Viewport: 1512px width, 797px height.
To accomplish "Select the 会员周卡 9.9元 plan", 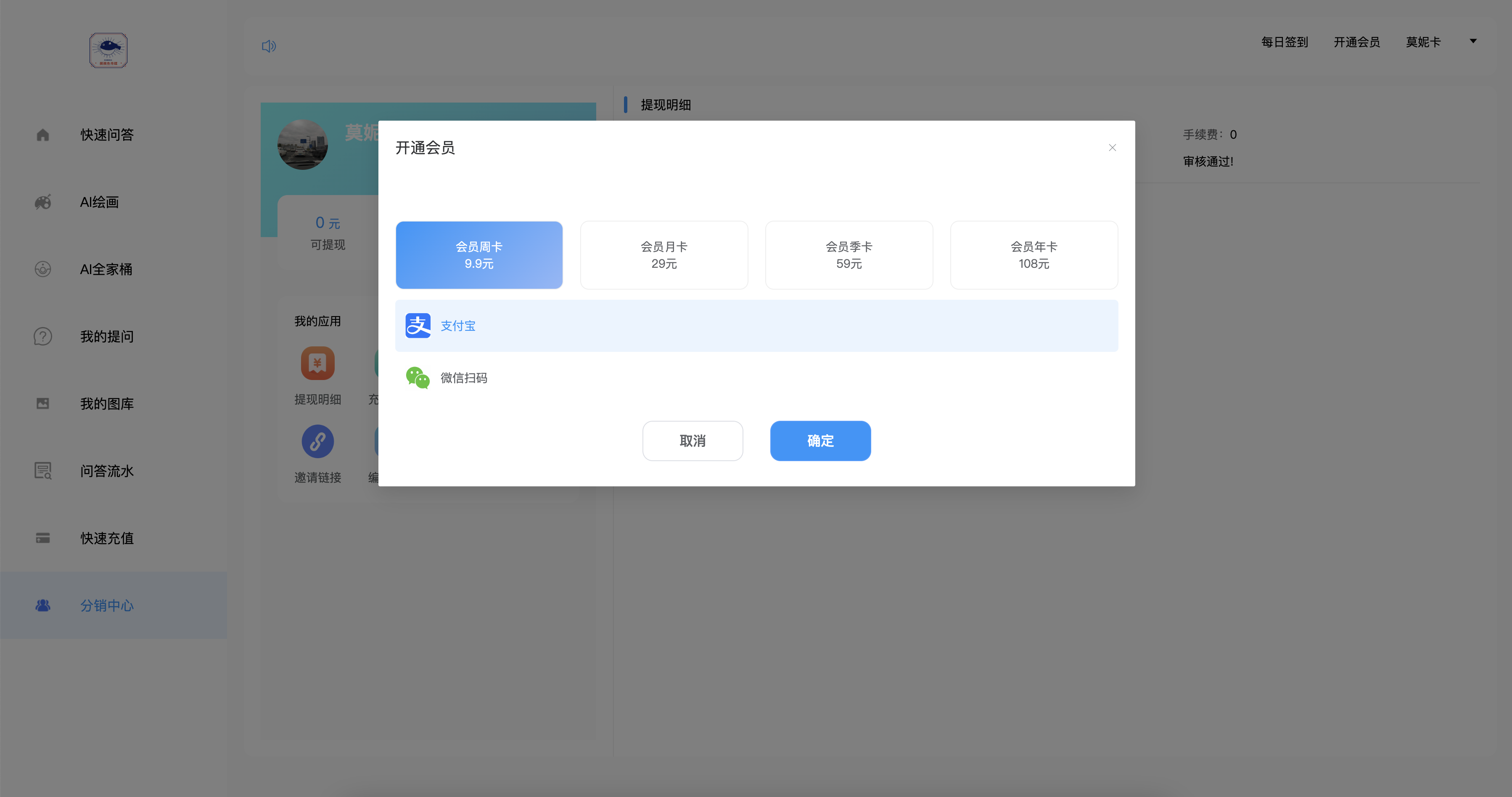I will point(479,255).
